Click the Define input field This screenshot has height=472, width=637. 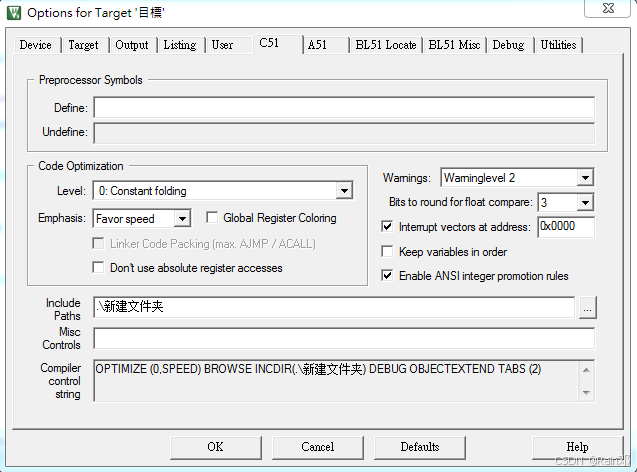coord(344,108)
